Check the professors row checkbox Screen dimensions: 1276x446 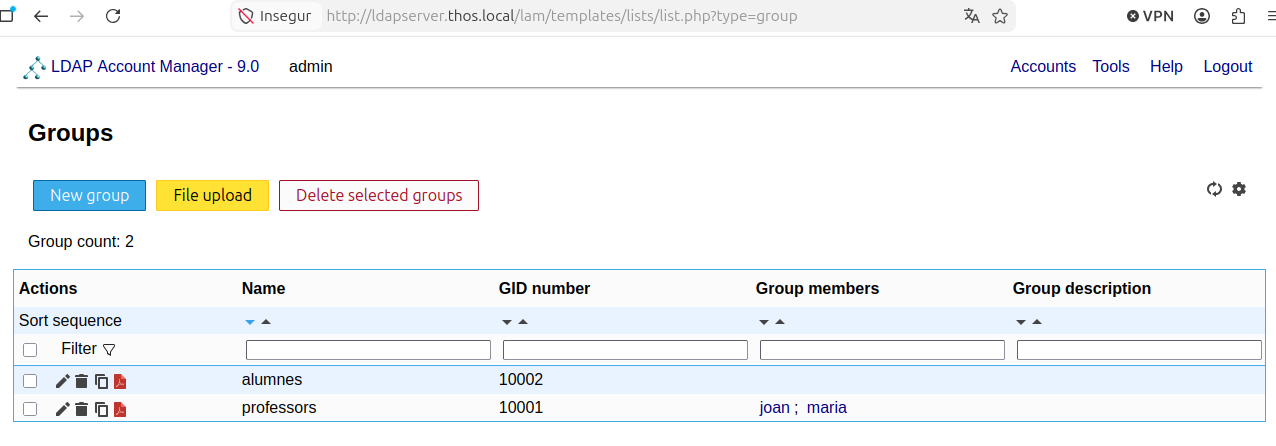pos(30,409)
